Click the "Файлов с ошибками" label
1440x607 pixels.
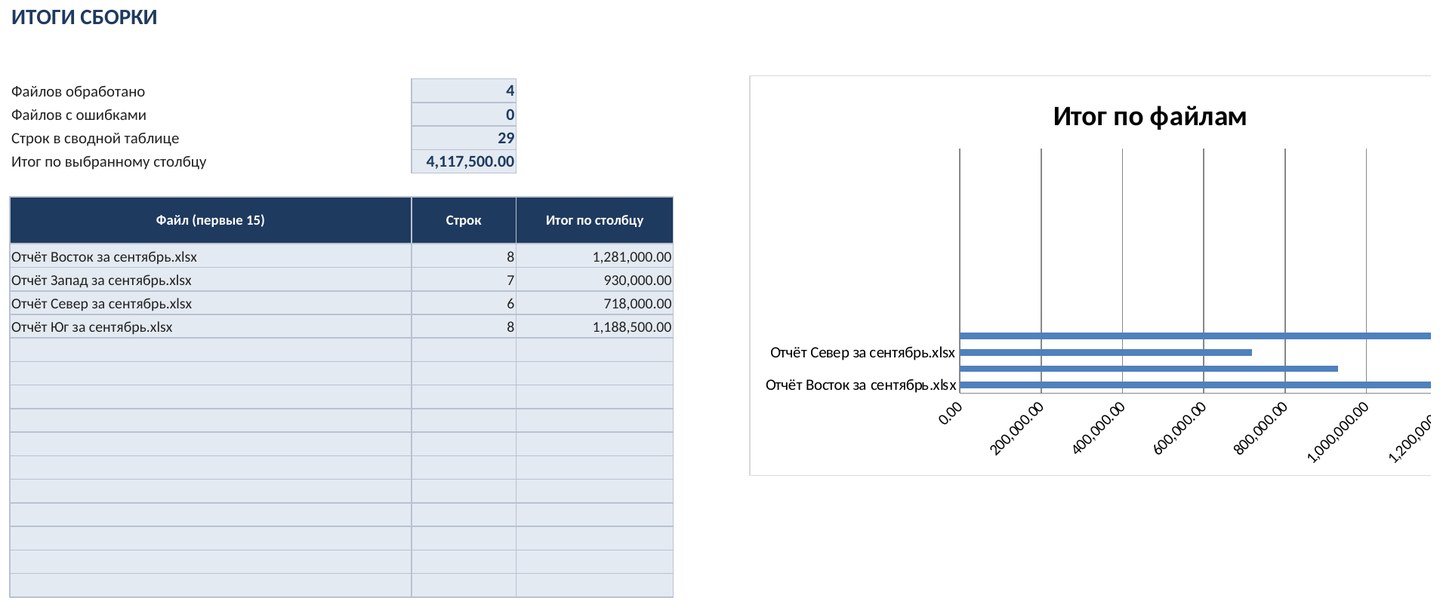(79, 114)
